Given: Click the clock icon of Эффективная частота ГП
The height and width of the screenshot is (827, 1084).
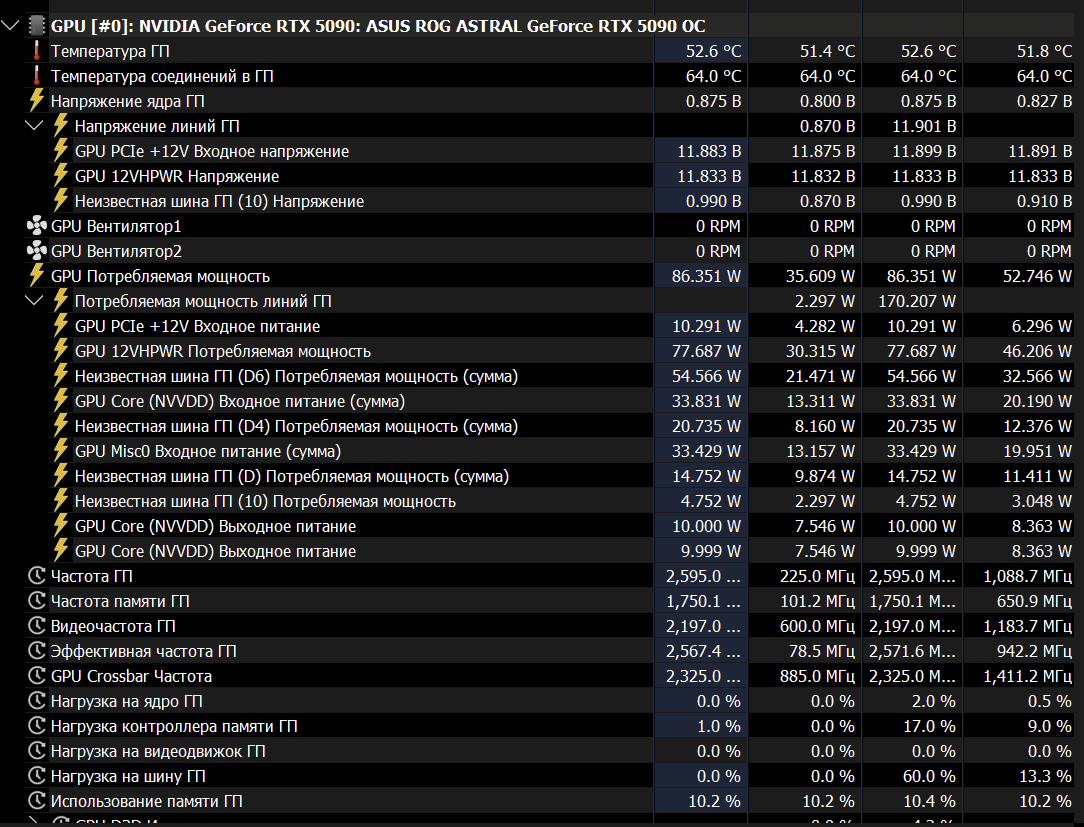Looking at the screenshot, I should [x=37, y=651].
